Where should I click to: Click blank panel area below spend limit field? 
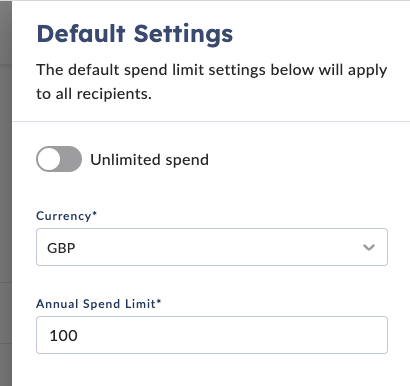[212, 371]
